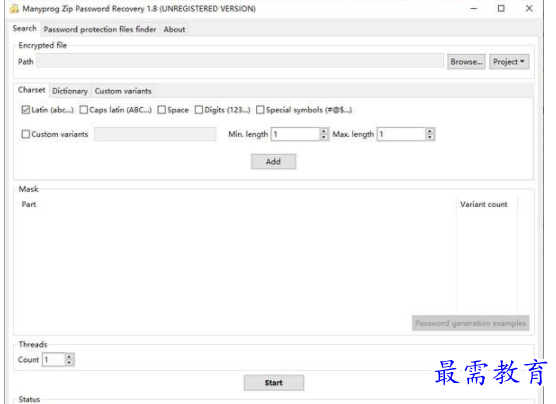556x404 pixels.
Task: Click the Start button
Action: click(x=274, y=383)
